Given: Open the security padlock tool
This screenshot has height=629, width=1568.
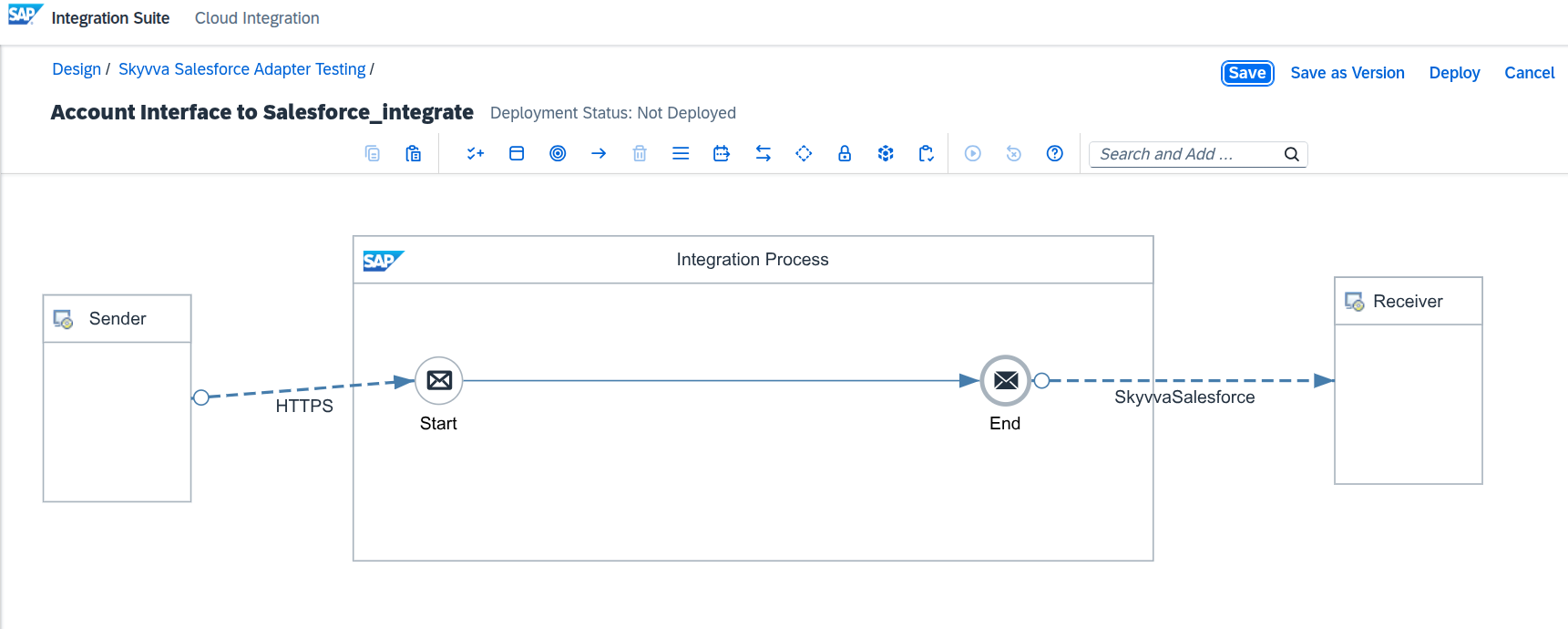Looking at the screenshot, I should [x=845, y=153].
